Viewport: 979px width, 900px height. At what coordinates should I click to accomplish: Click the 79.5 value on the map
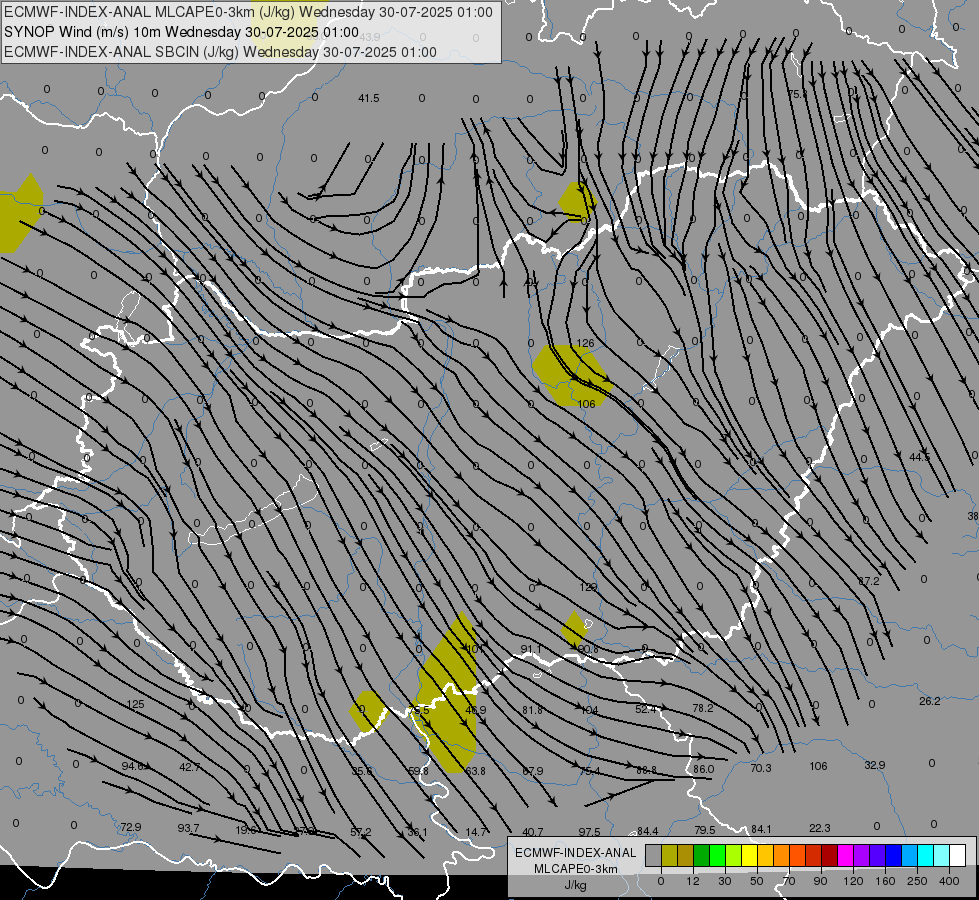705,830
